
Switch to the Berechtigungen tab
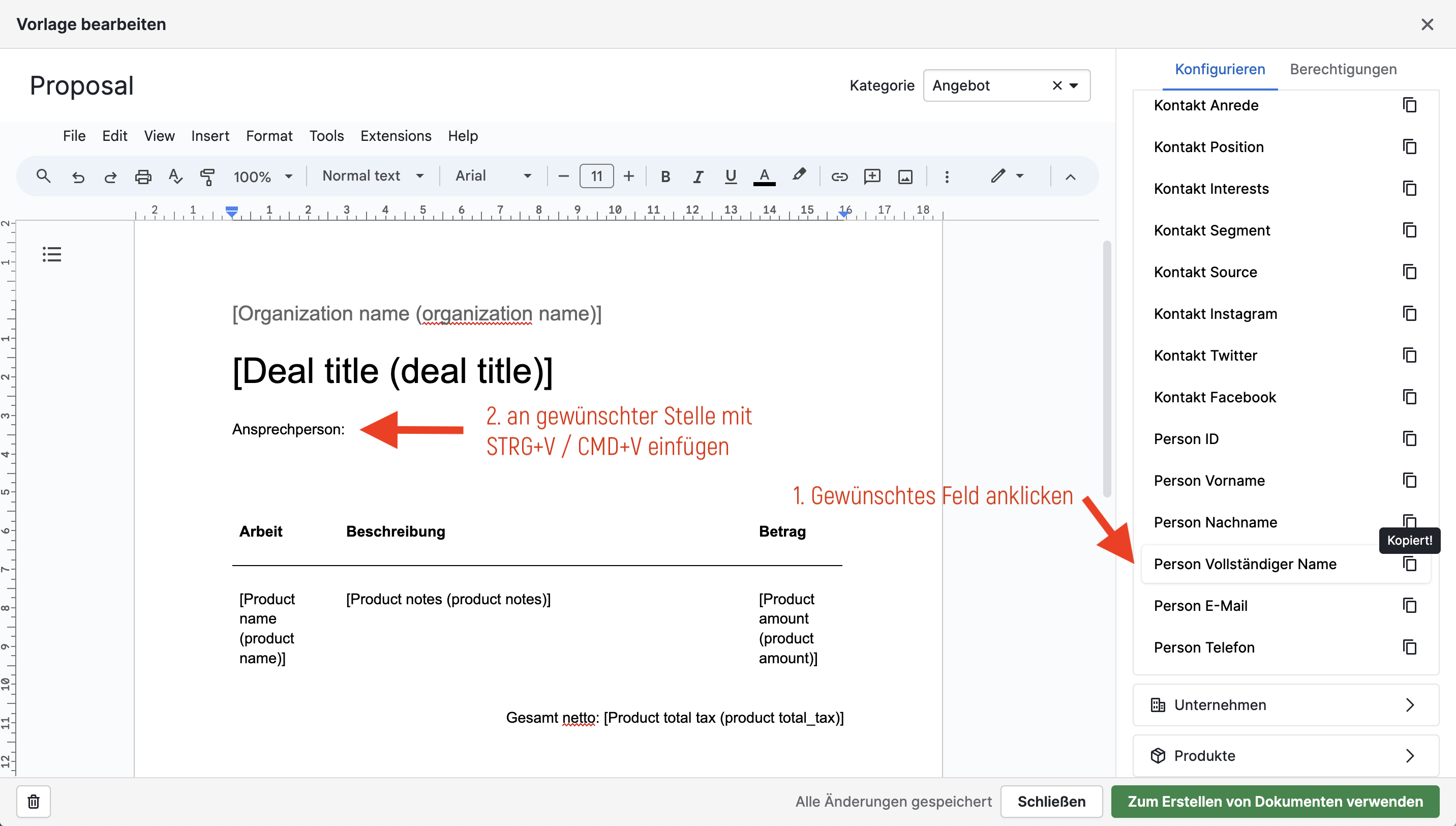coord(1343,69)
